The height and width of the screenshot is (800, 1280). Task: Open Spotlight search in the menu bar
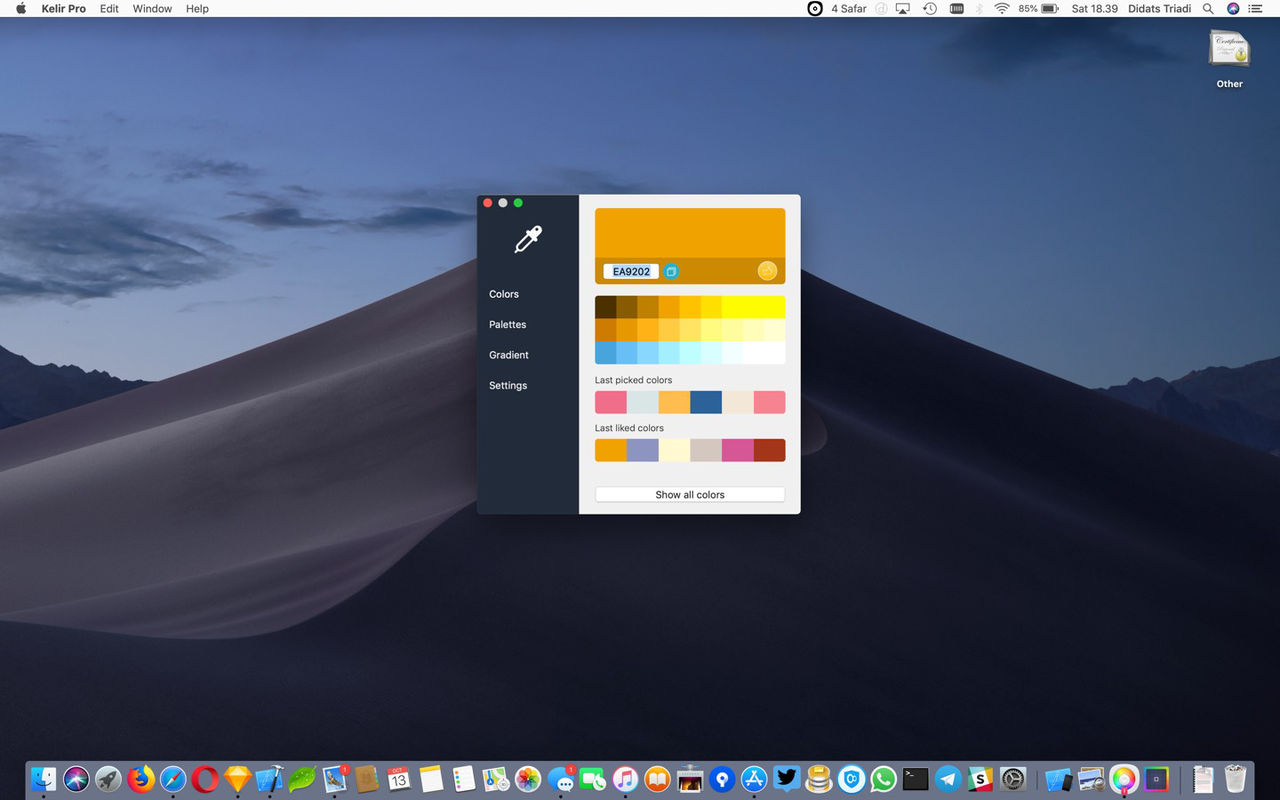[x=1208, y=8]
